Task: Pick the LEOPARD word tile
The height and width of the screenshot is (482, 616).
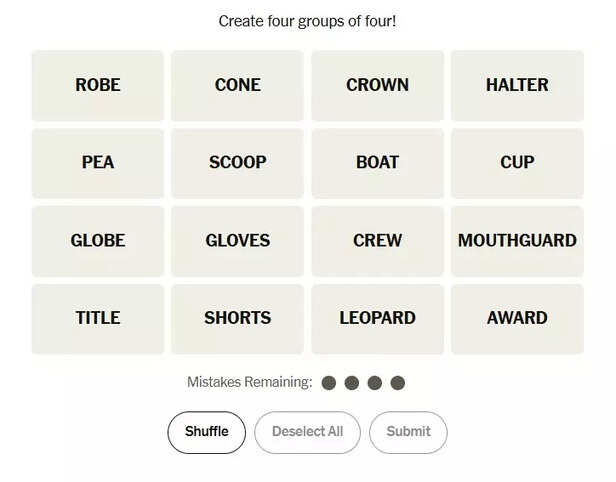Action: click(x=377, y=318)
